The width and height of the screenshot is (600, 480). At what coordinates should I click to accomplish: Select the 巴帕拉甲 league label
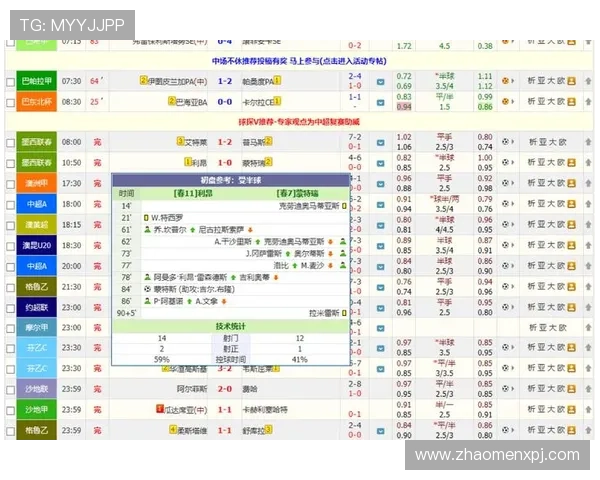click(37, 81)
